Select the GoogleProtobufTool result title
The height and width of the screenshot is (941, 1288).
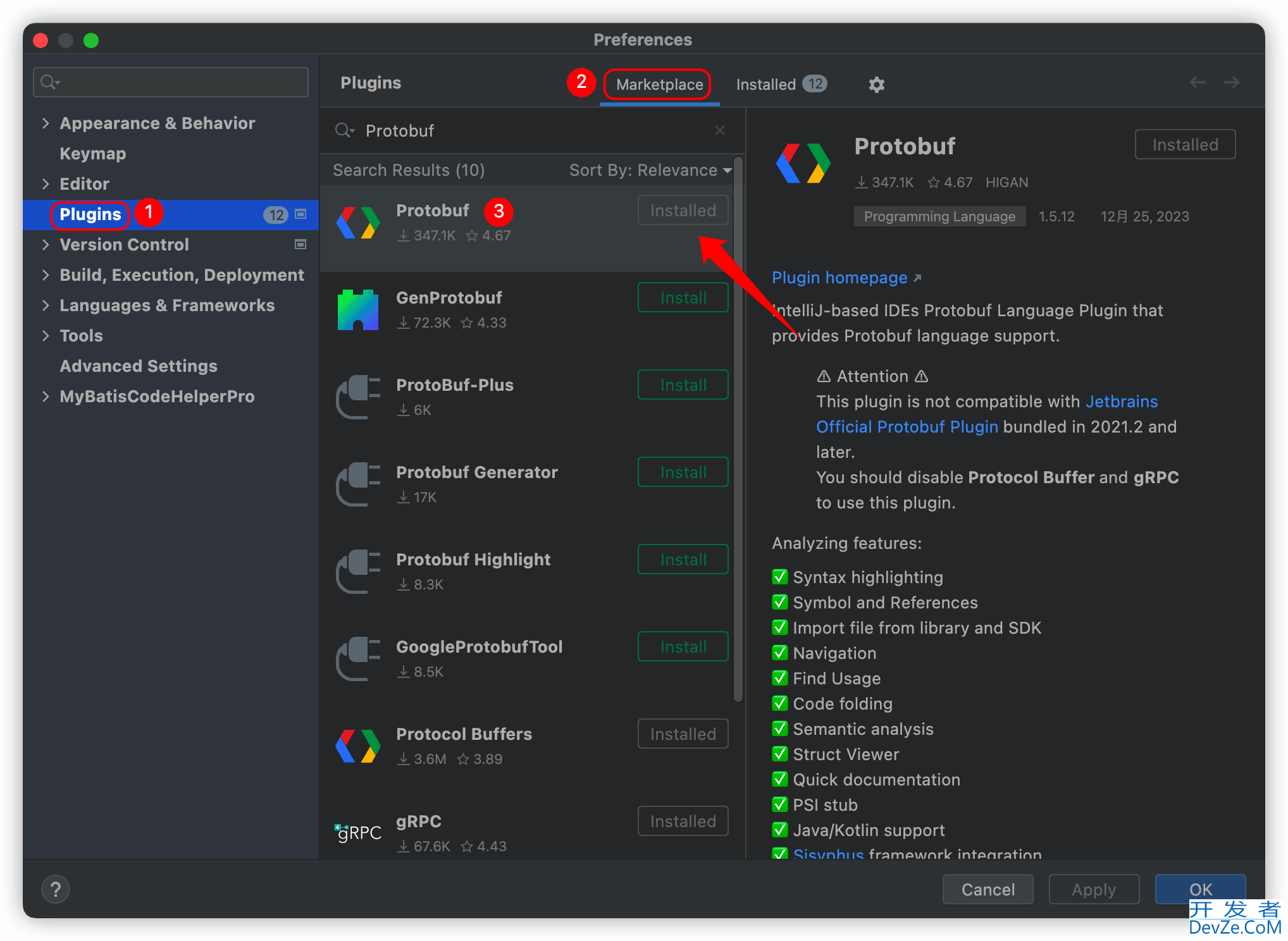click(479, 646)
